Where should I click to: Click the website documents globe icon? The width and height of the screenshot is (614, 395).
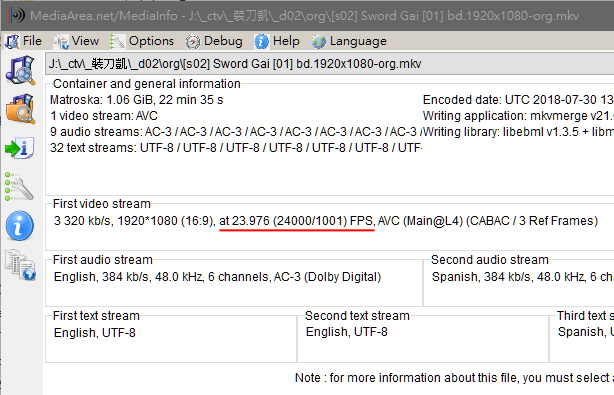point(20,265)
